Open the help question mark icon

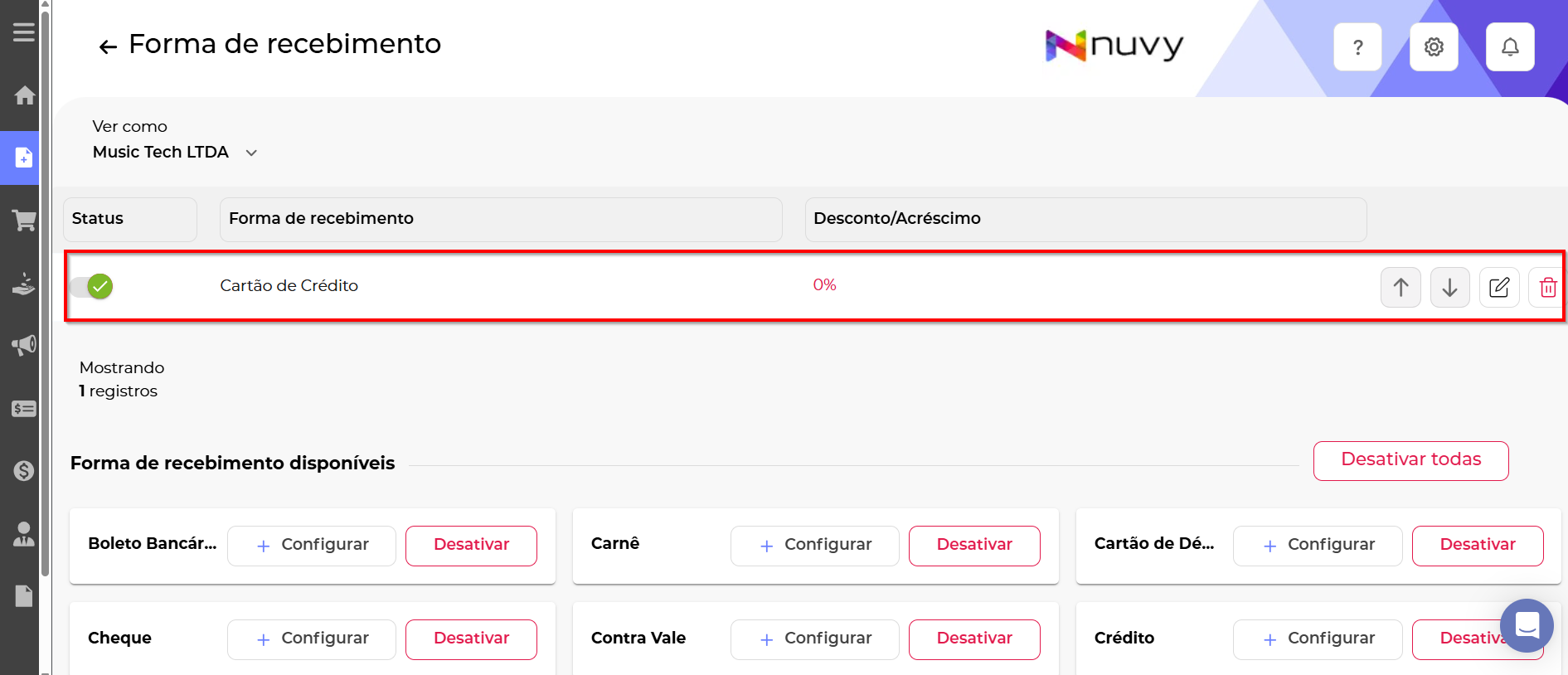[x=1357, y=47]
